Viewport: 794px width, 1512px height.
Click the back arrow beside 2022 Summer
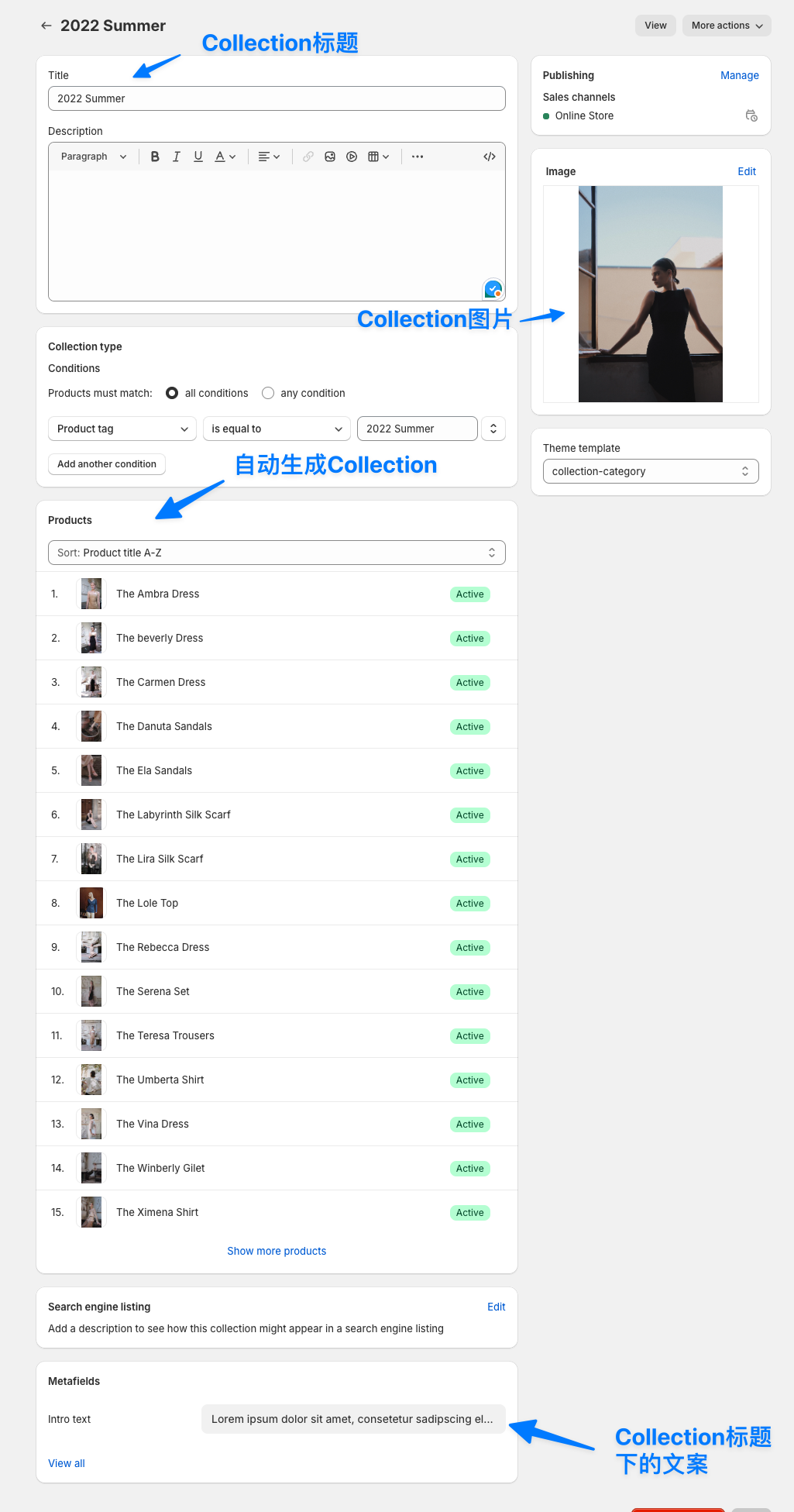click(x=46, y=26)
